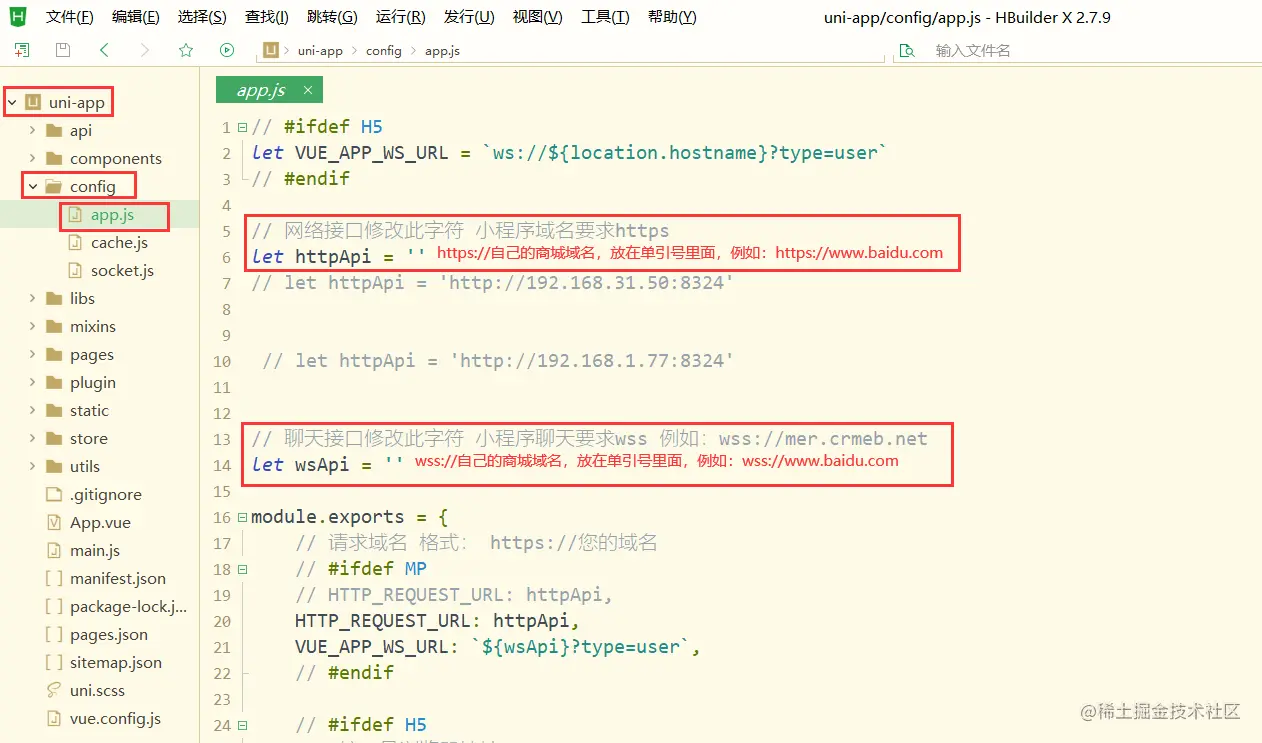This screenshot has width=1262, height=743.
Task: Select uni-app in the breadcrumb path
Action: (x=320, y=50)
